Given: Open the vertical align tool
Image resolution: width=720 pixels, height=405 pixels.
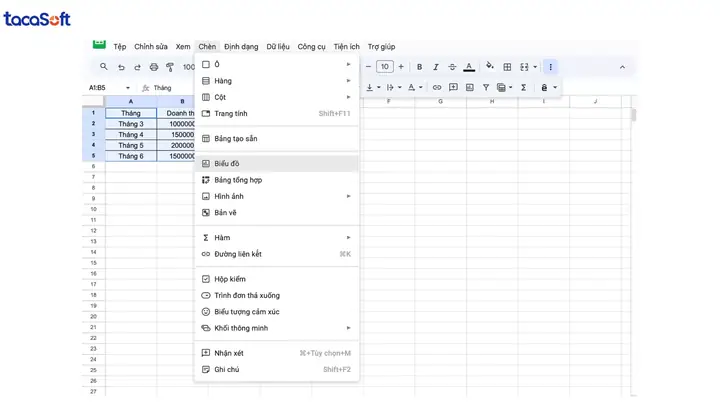Looking at the screenshot, I should coord(370,87).
